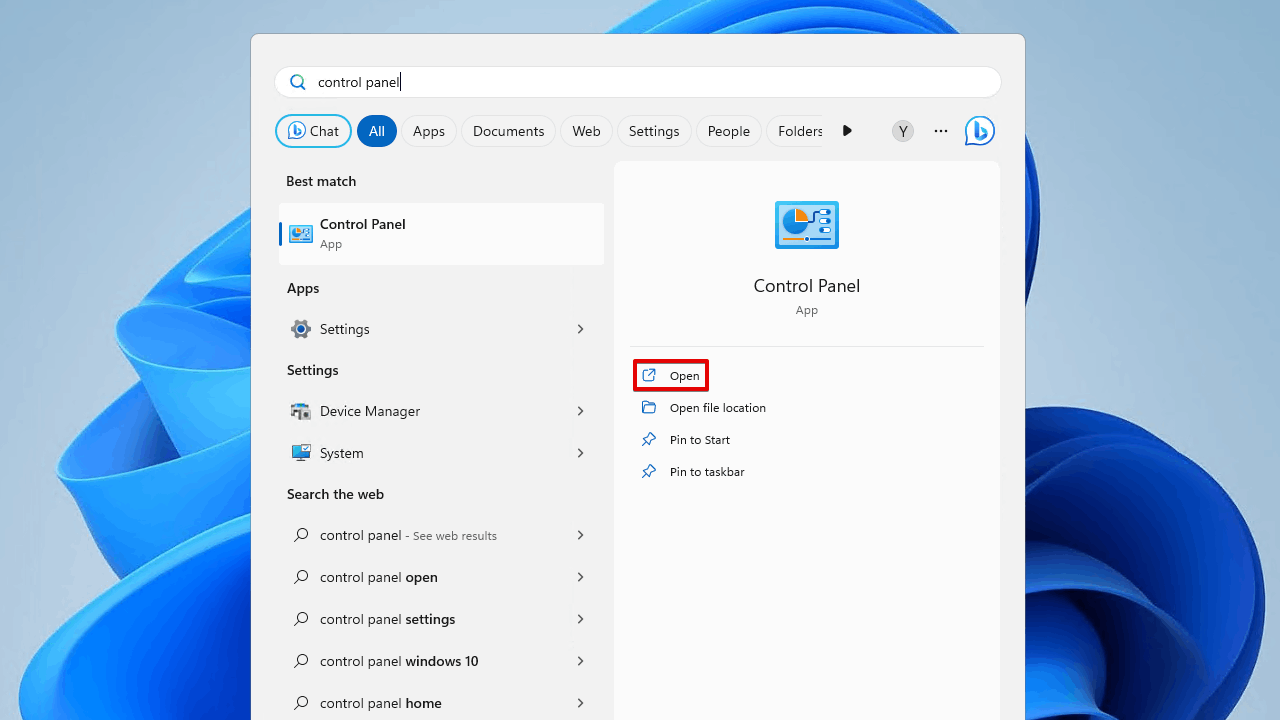
Task: Click the System monitor icon
Action: pyautogui.click(x=300, y=453)
